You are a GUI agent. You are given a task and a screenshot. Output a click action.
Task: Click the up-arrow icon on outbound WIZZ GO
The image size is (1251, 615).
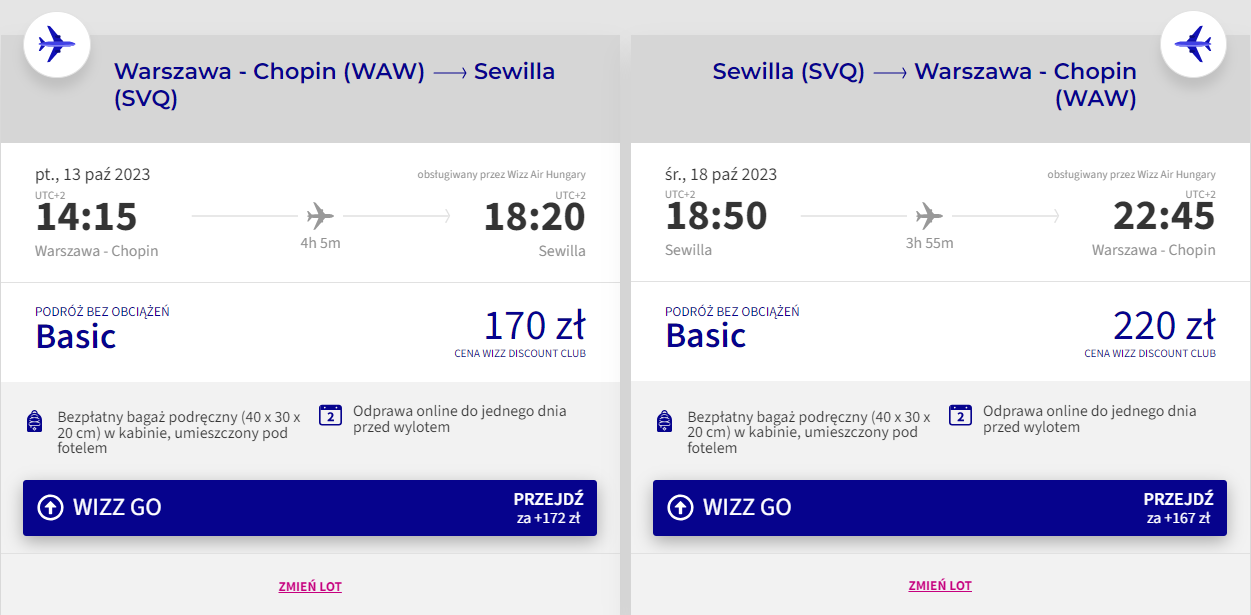pos(50,507)
